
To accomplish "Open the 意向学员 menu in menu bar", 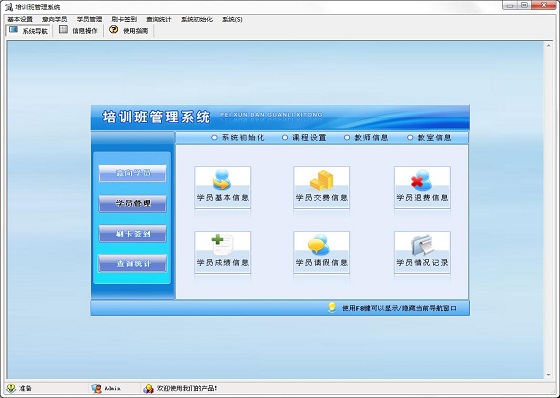I will pos(54,19).
